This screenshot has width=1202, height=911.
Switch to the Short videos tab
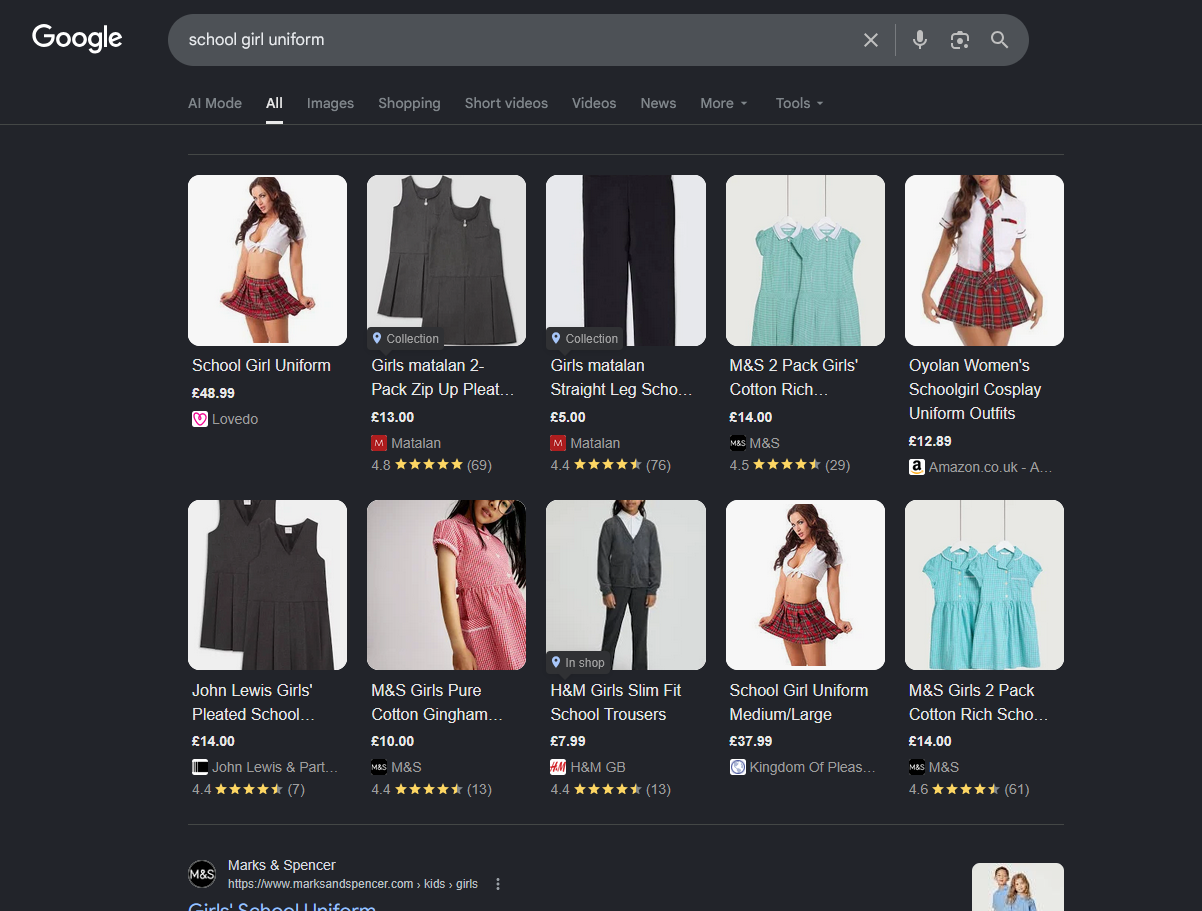tap(506, 103)
